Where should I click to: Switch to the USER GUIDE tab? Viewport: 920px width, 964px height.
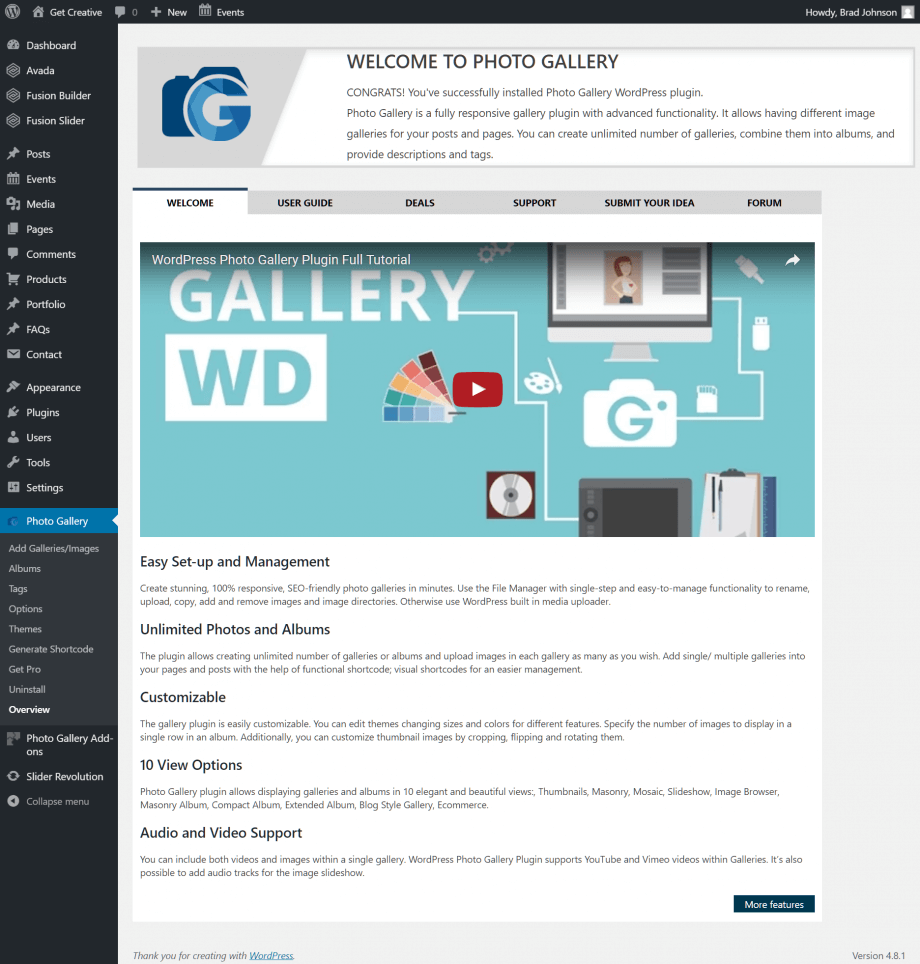pyautogui.click(x=305, y=202)
